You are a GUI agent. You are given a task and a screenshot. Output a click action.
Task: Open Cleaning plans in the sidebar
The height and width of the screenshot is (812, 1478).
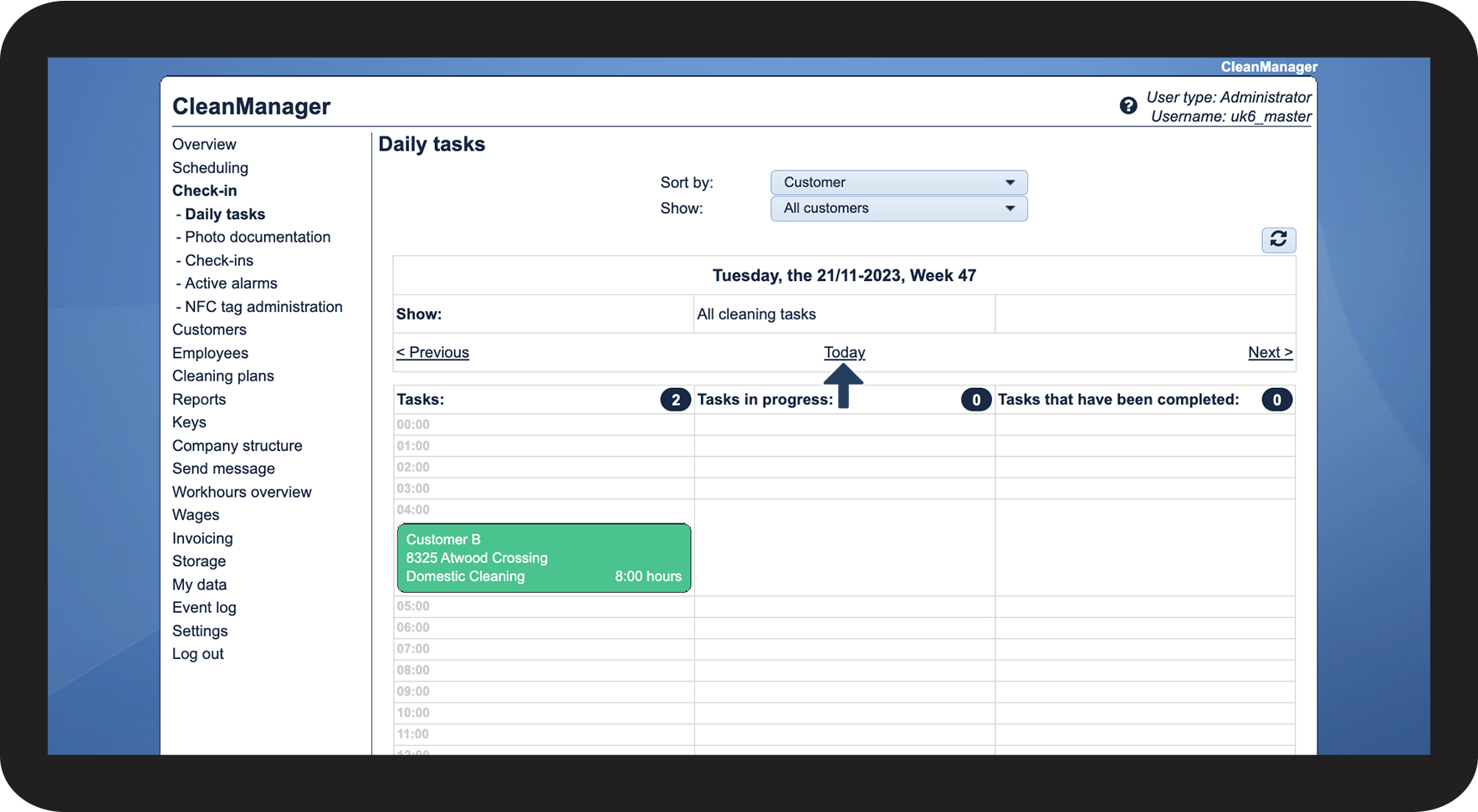click(x=223, y=376)
